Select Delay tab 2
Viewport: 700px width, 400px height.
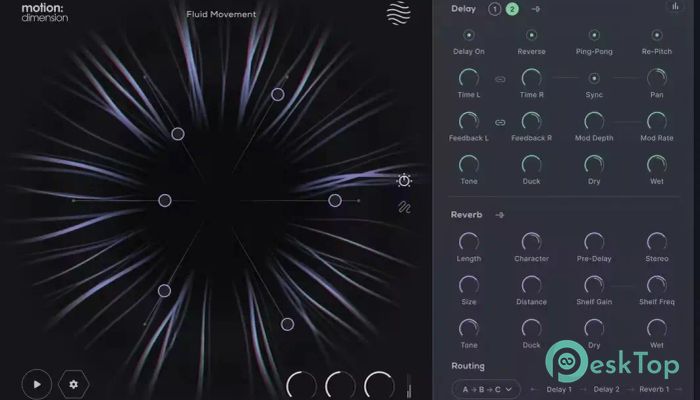coord(512,9)
